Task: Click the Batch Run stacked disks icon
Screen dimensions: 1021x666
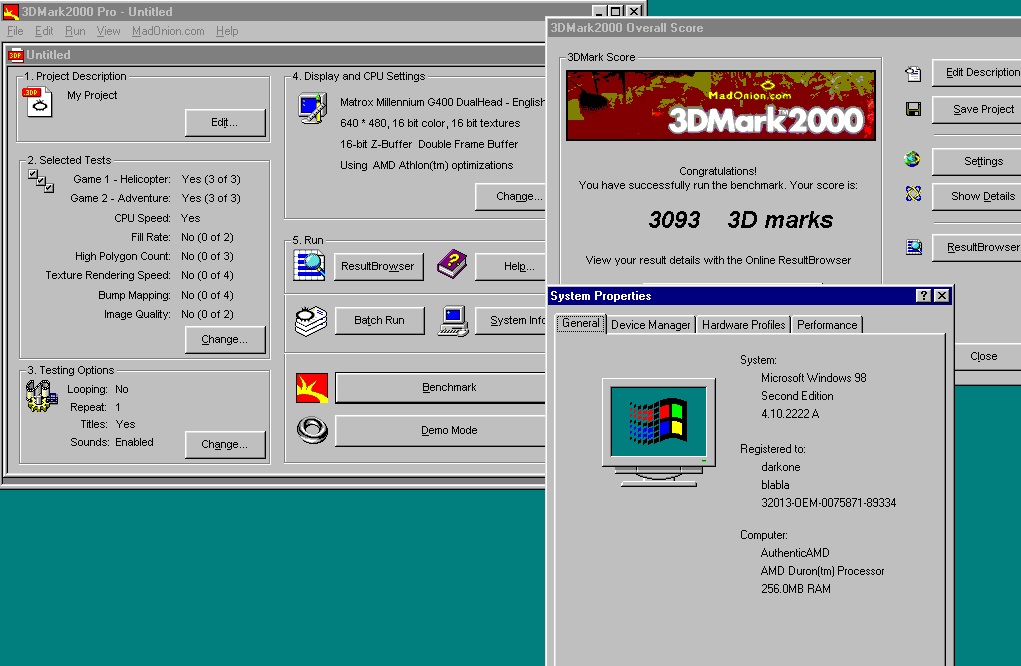Action: coord(311,320)
